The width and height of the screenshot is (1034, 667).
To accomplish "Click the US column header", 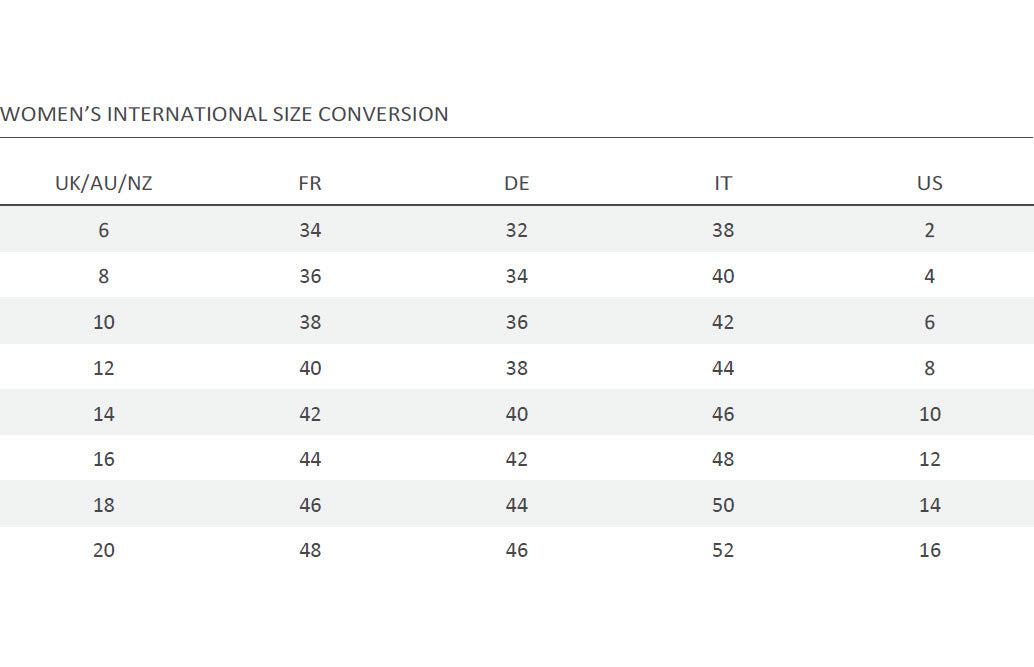I will 930,184.
